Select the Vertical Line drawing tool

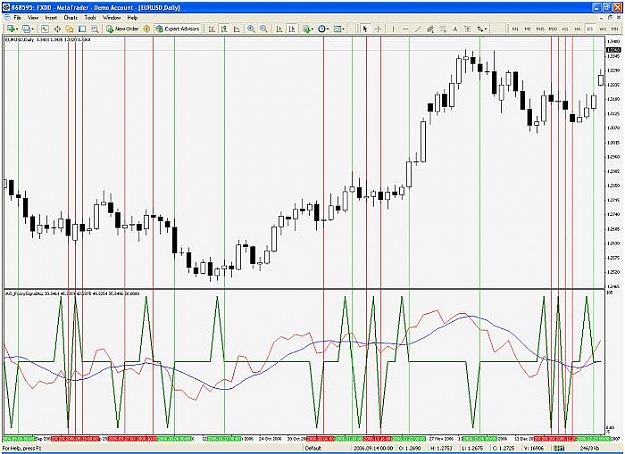(x=393, y=29)
